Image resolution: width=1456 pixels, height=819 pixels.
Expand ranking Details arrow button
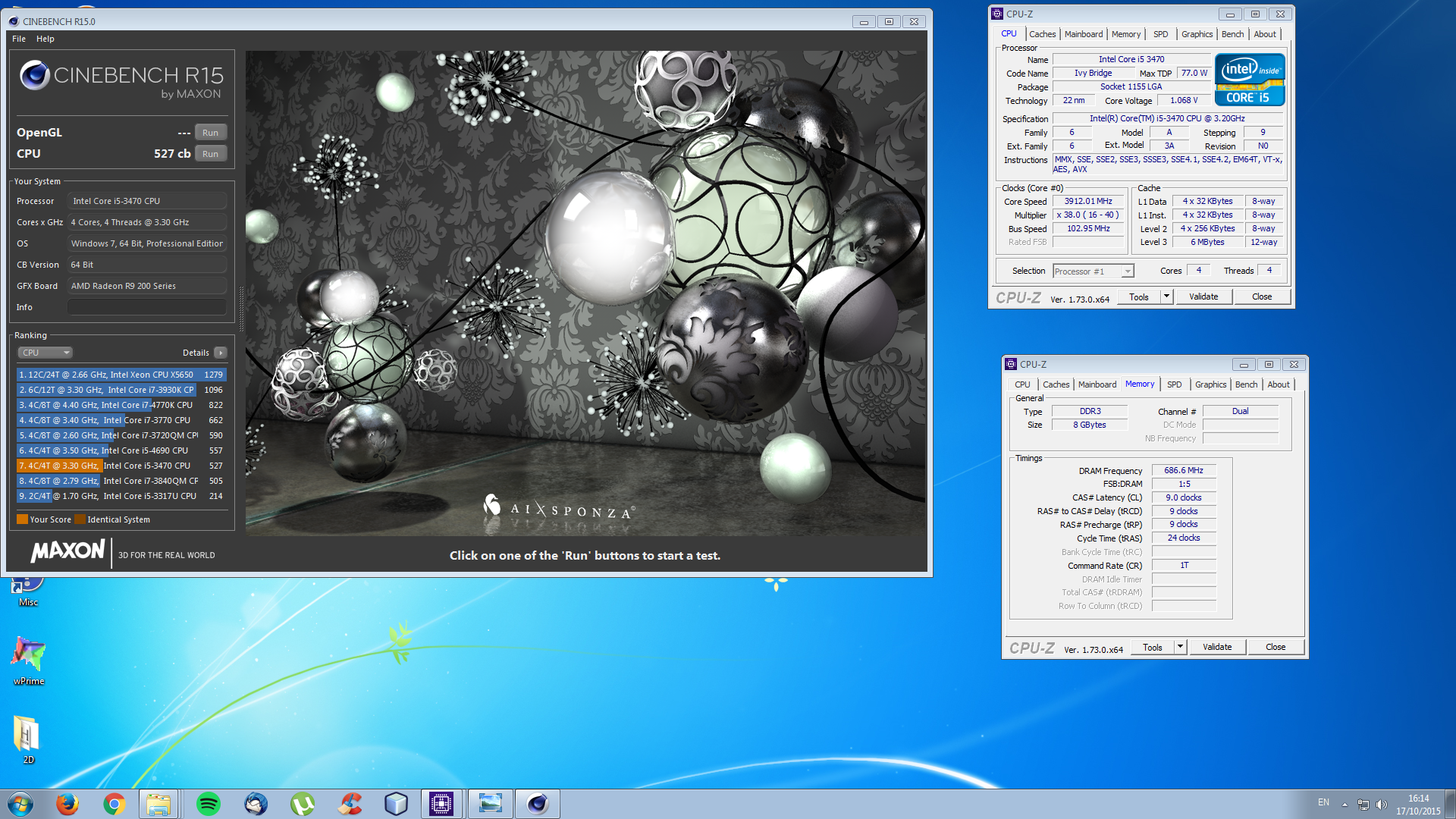tap(221, 353)
